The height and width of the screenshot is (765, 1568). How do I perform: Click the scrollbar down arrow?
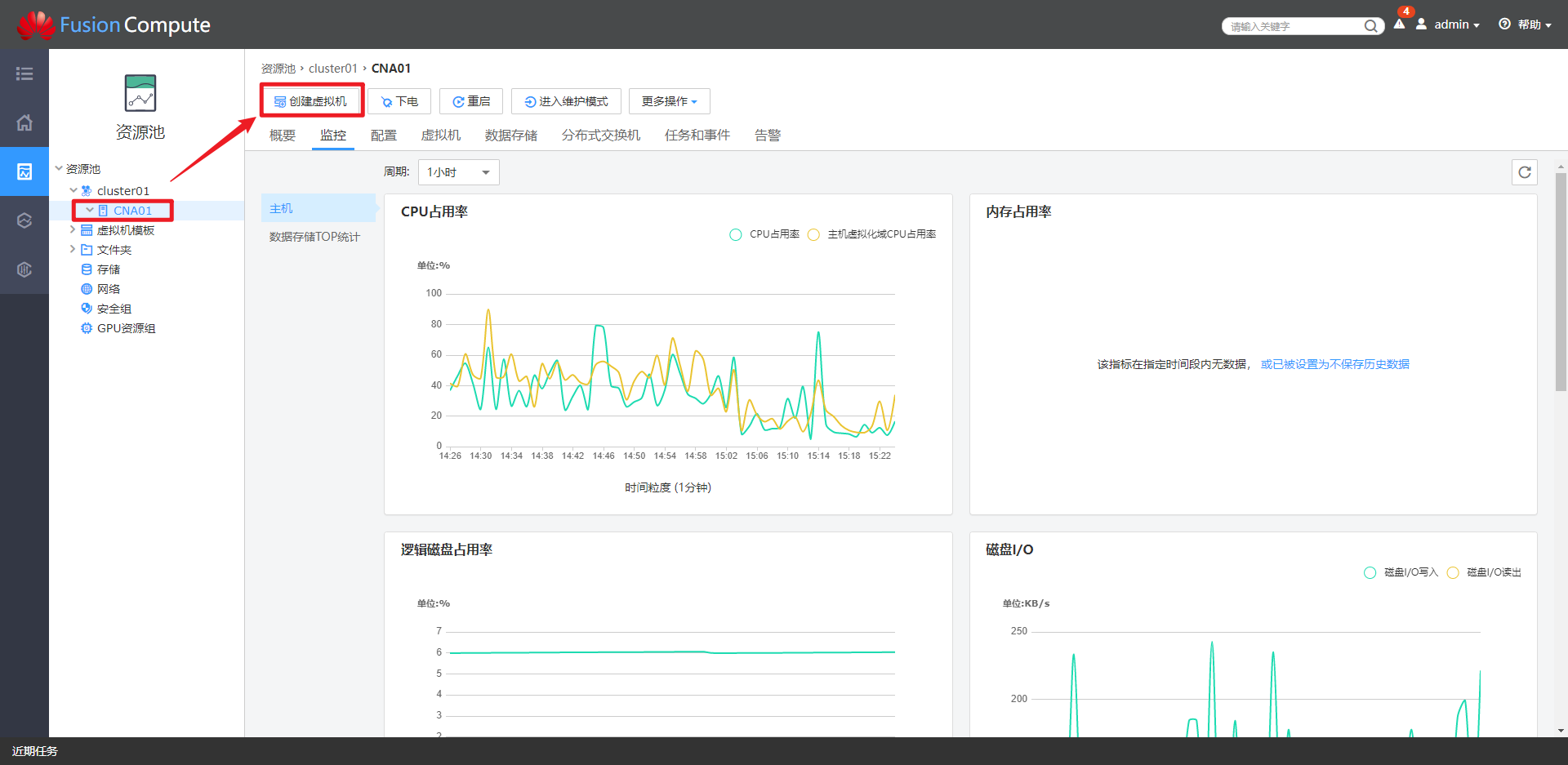point(1561,731)
